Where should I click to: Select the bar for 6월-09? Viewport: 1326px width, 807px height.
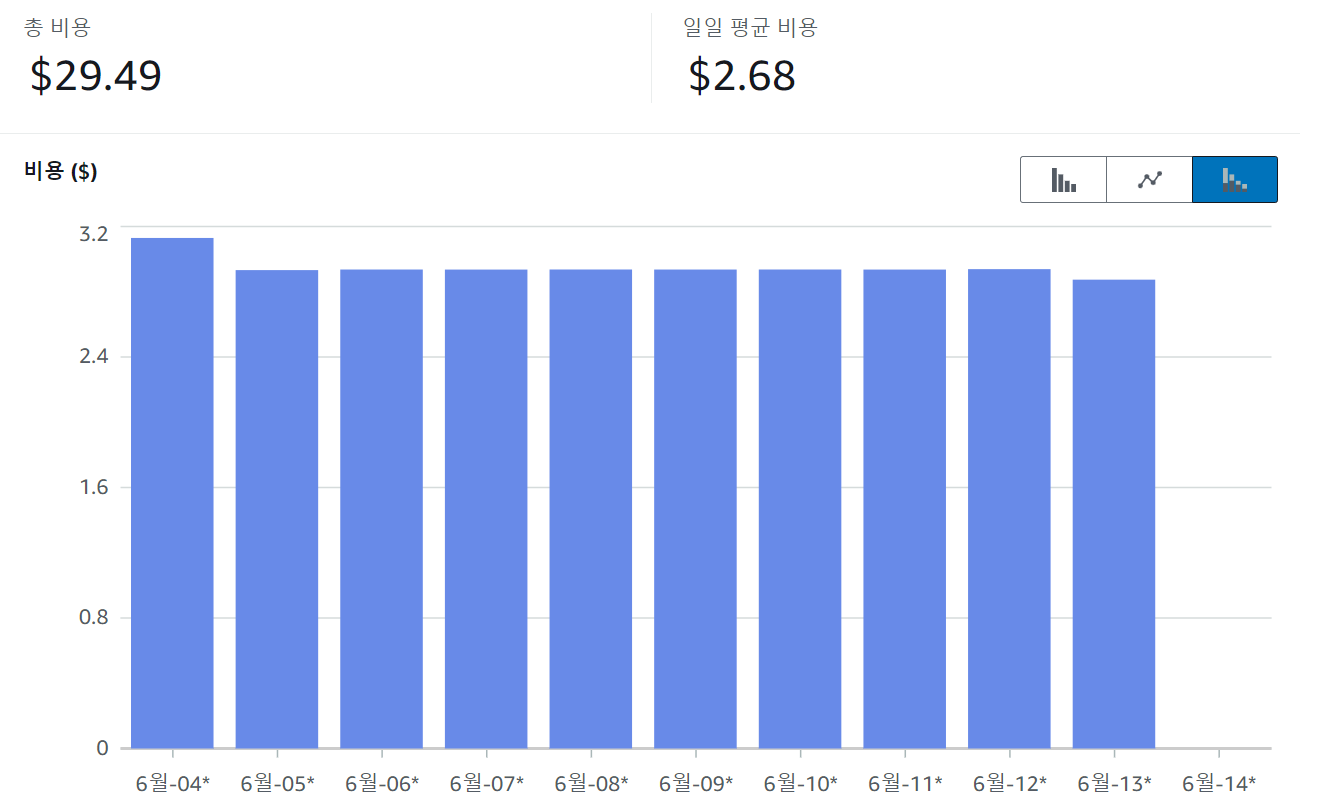click(x=695, y=509)
